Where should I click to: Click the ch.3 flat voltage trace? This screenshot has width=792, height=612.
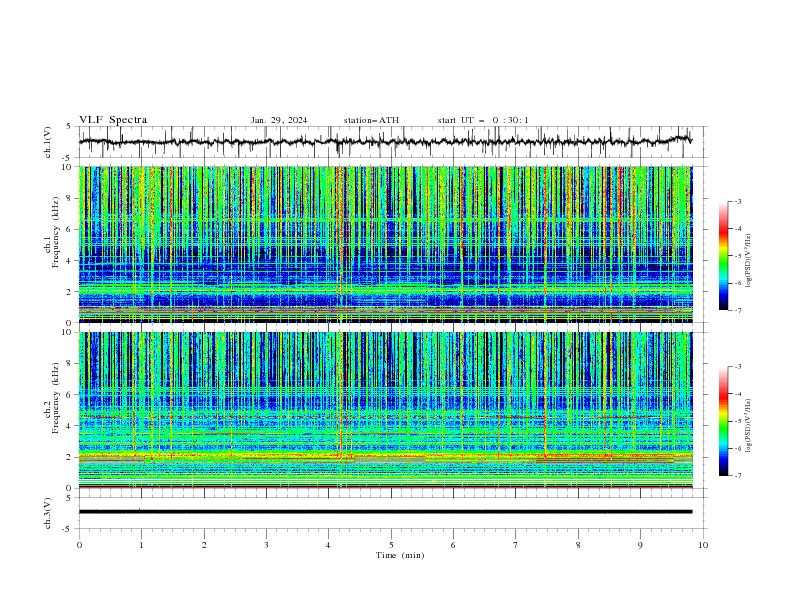(385, 512)
